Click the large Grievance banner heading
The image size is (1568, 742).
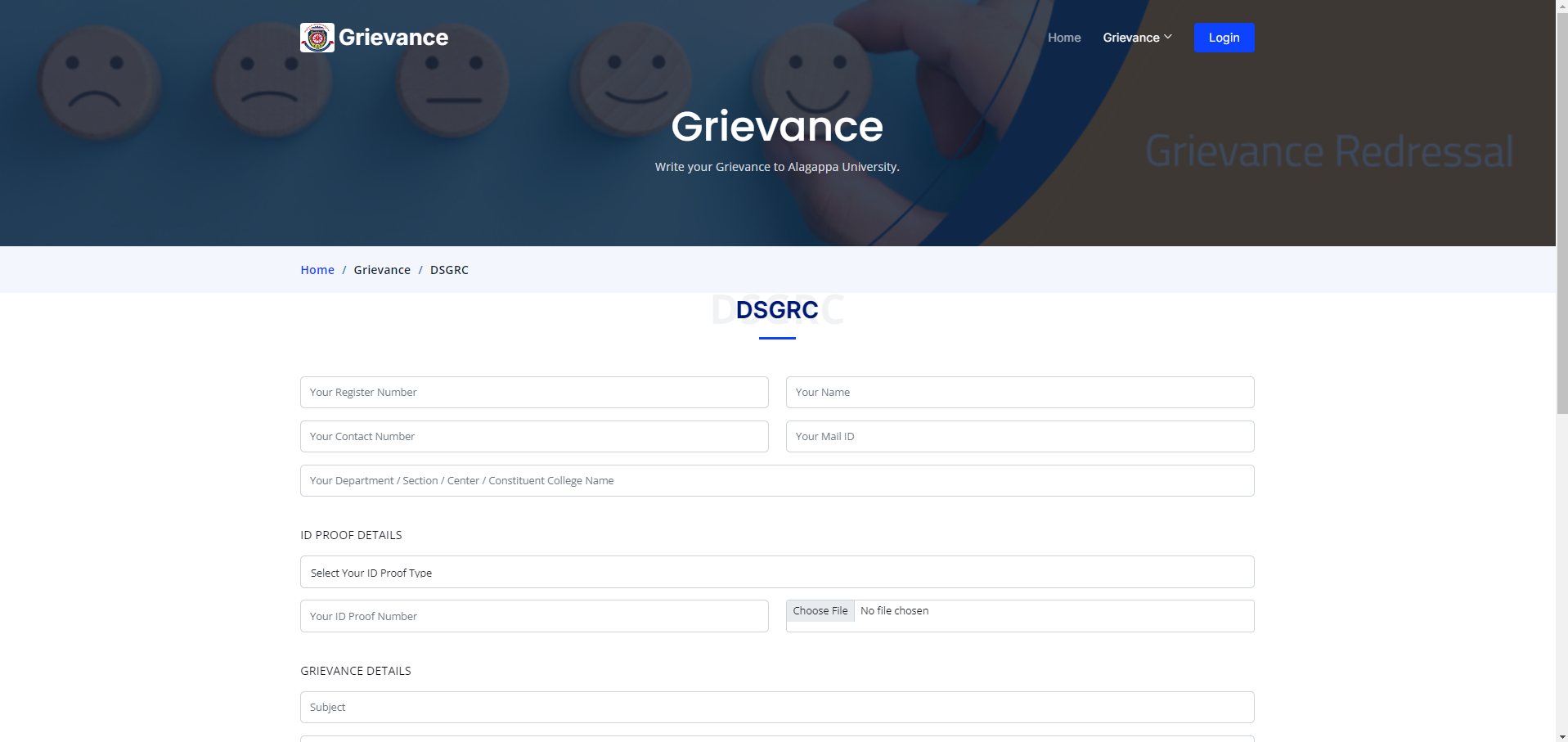[777, 126]
